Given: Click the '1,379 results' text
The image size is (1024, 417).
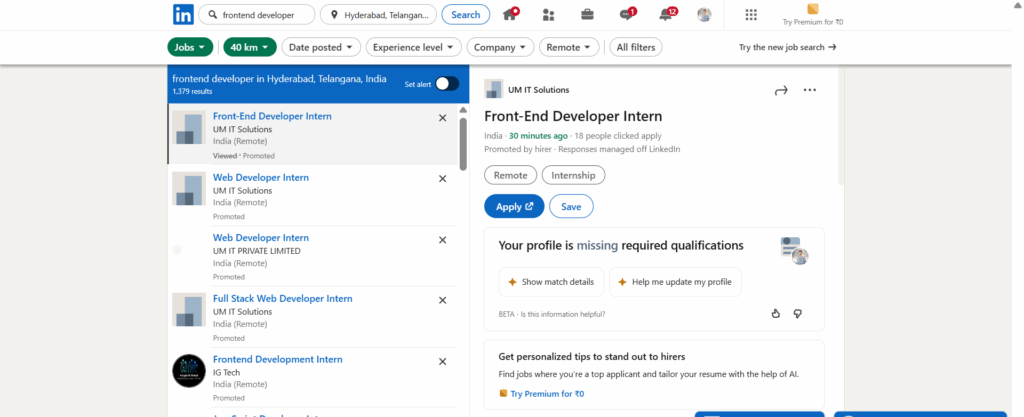Looking at the screenshot, I should (192, 91).
